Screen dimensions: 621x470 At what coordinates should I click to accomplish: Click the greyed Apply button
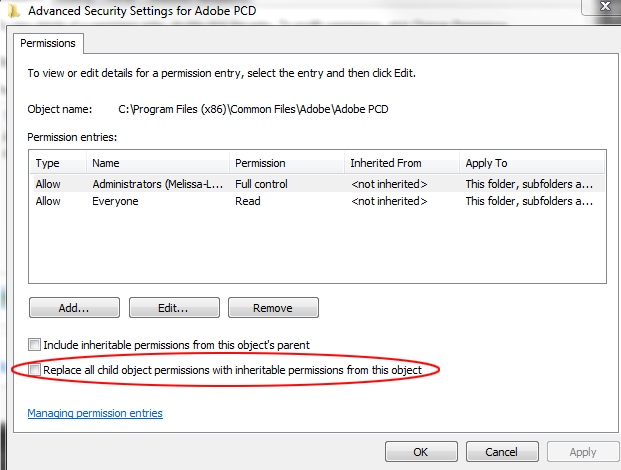583,452
